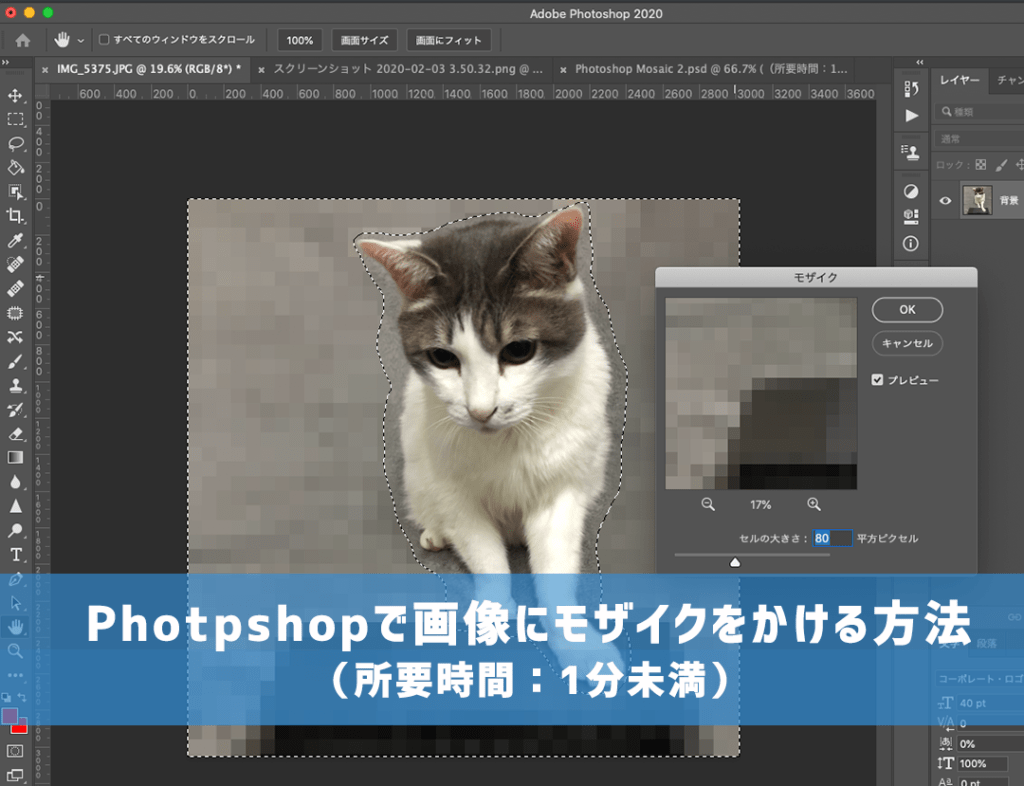Open the Actions panel play icon
Viewport: 1024px width, 786px height.
[x=911, y=116]
